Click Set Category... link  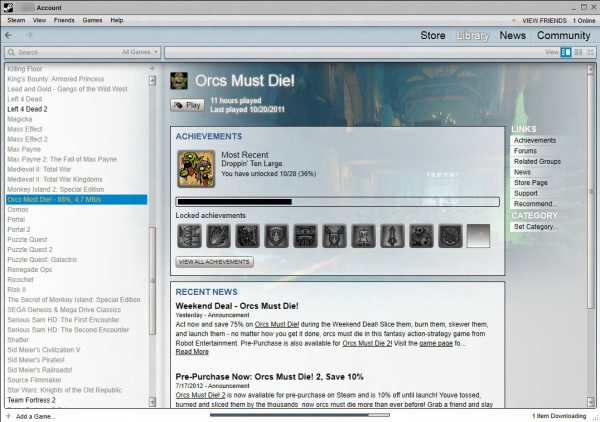pos(536,227)
